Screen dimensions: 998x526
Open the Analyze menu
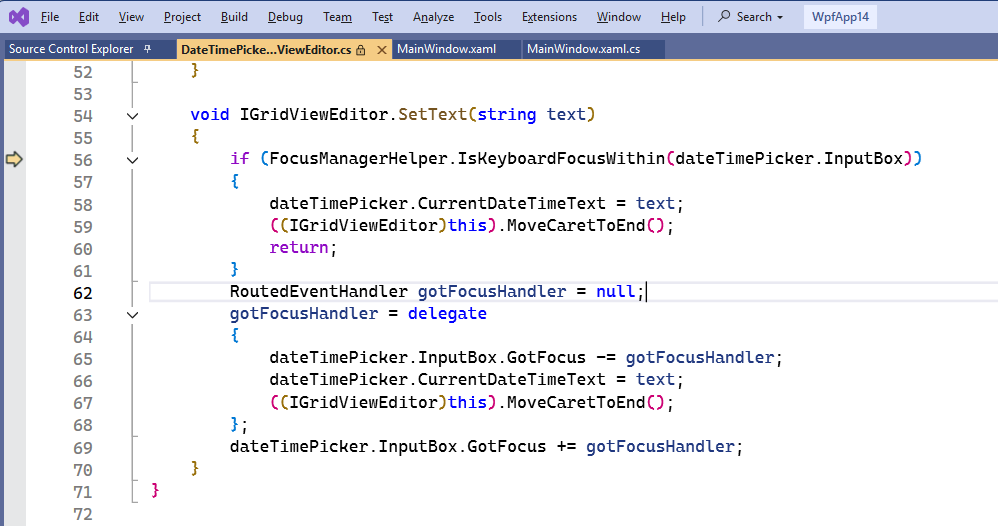point(433,17)
